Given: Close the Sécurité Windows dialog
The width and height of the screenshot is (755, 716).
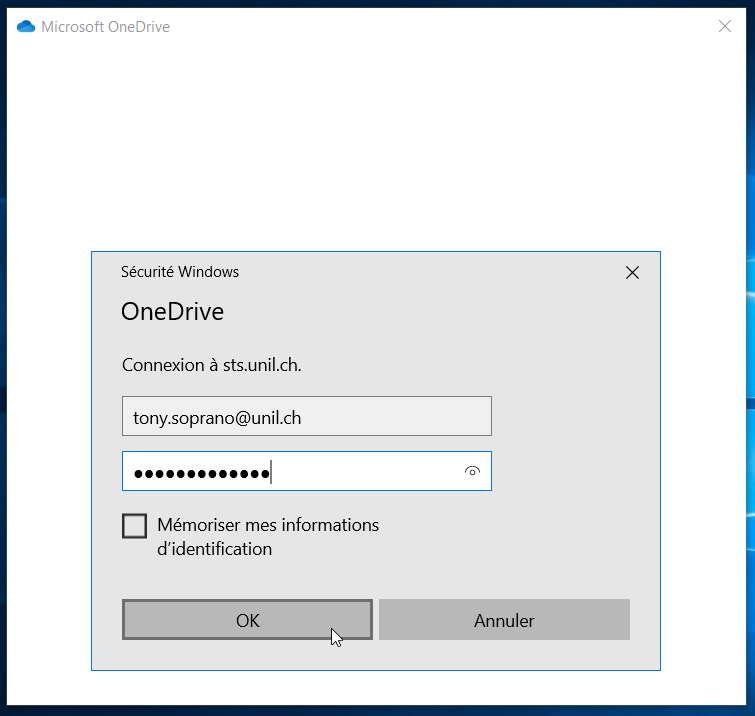Looking at the screenshot, I should point(632,272).
